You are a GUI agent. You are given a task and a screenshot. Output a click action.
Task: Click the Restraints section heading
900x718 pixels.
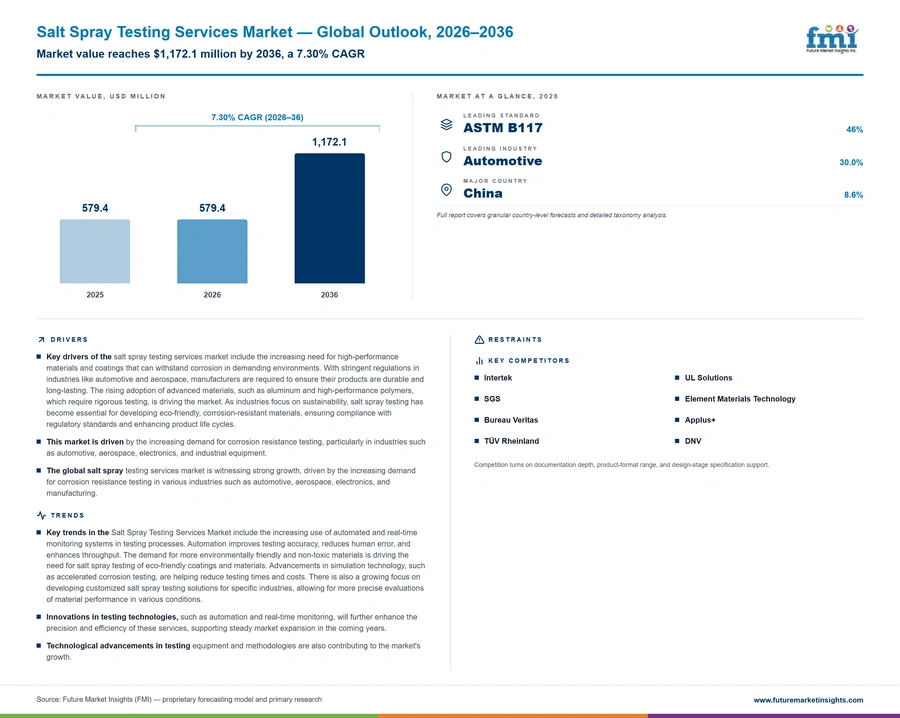point(515,340)
